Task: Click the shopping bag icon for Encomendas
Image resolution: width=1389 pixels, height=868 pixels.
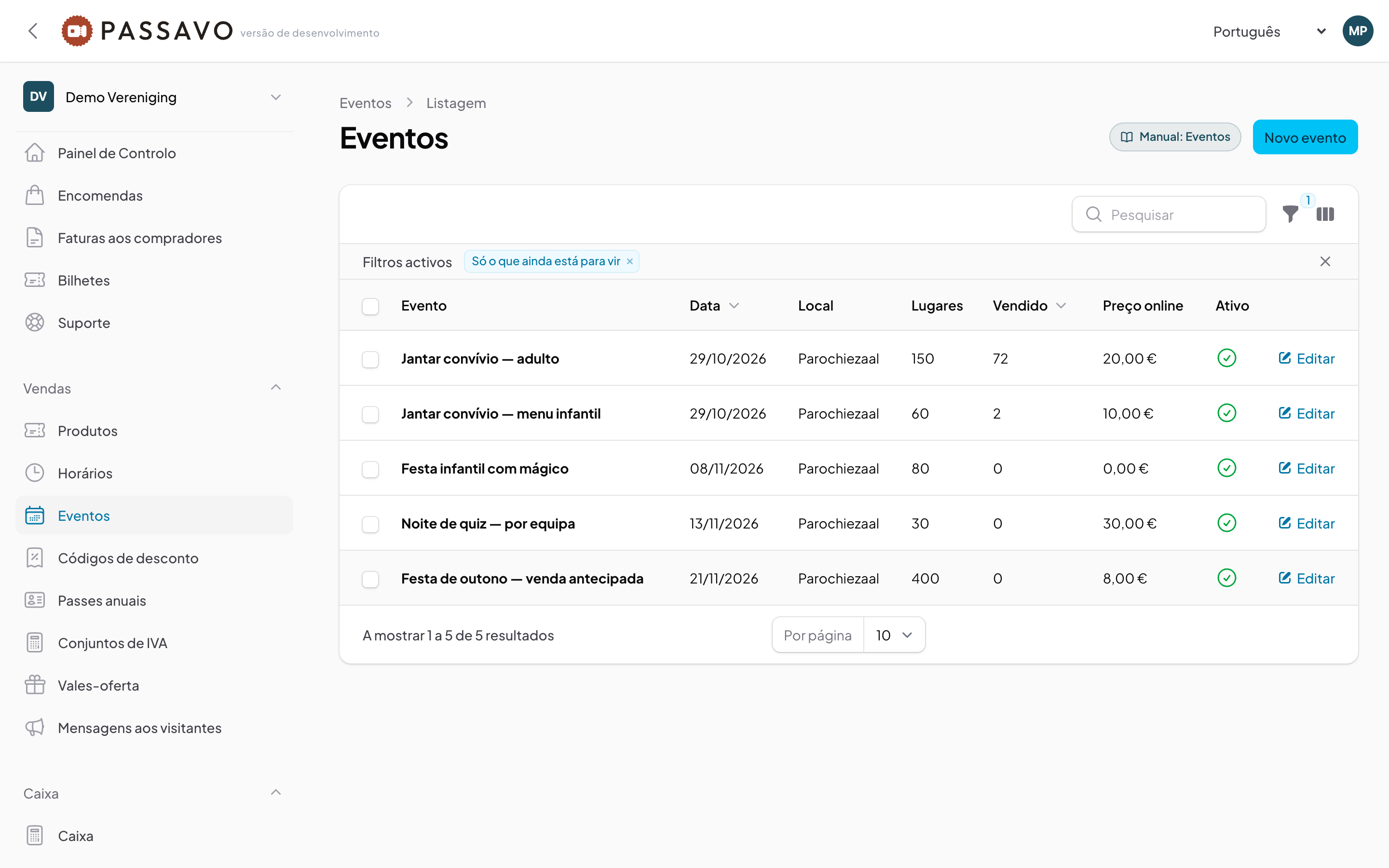Action: pyautogui.click(x=34, y=195)
